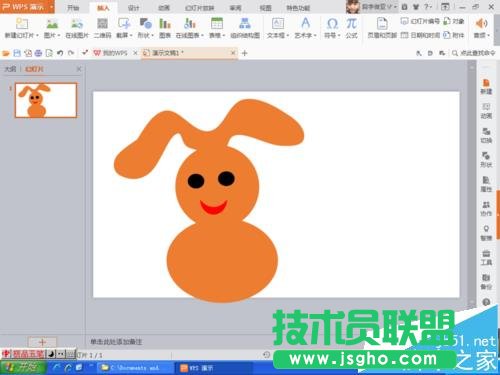Add a new document tab with plus
Image resolution: width=500 pixels, height=375 pixels.
(x=244, y=53)
